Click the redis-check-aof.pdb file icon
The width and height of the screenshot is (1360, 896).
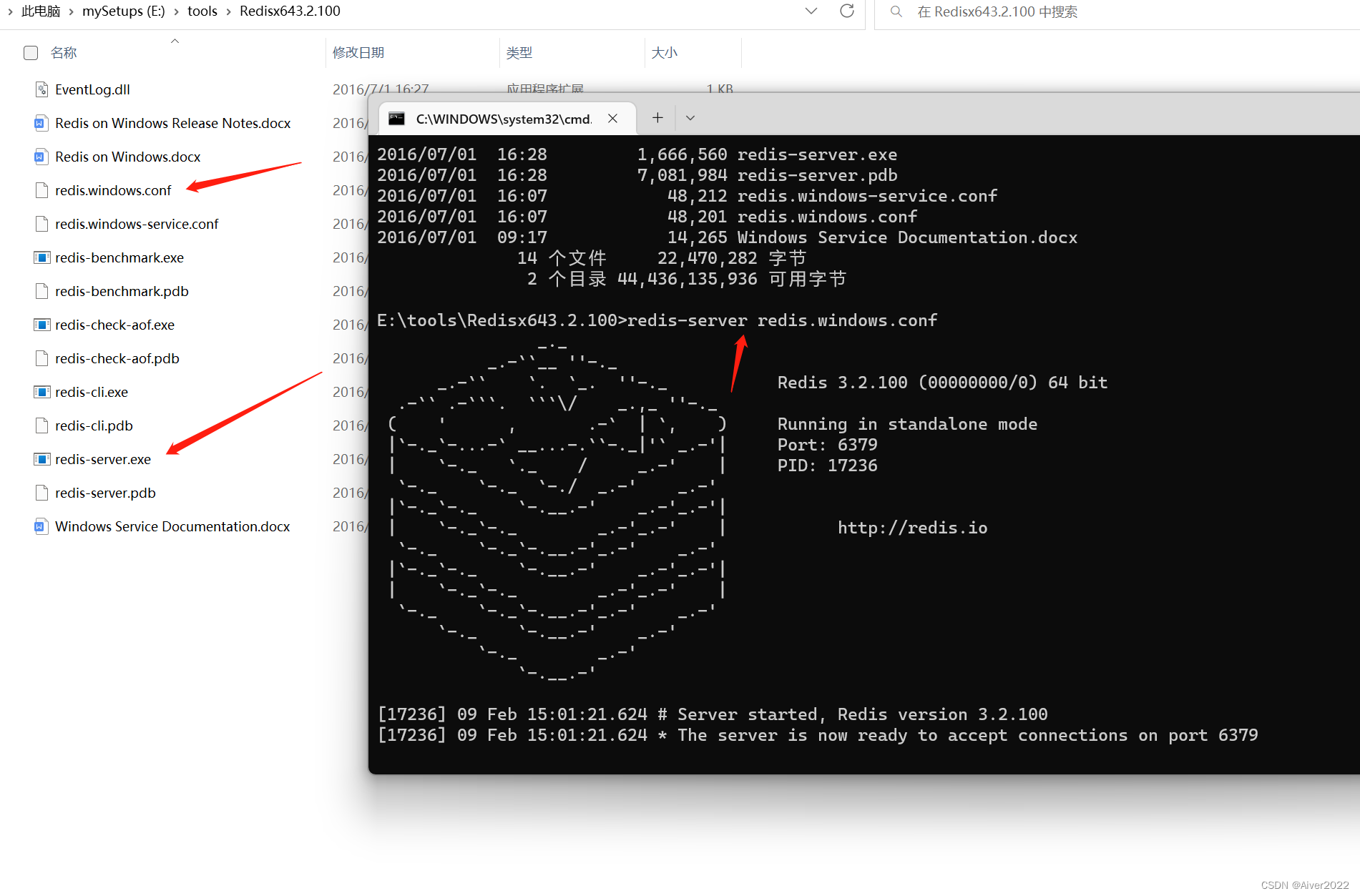point(41,358)
